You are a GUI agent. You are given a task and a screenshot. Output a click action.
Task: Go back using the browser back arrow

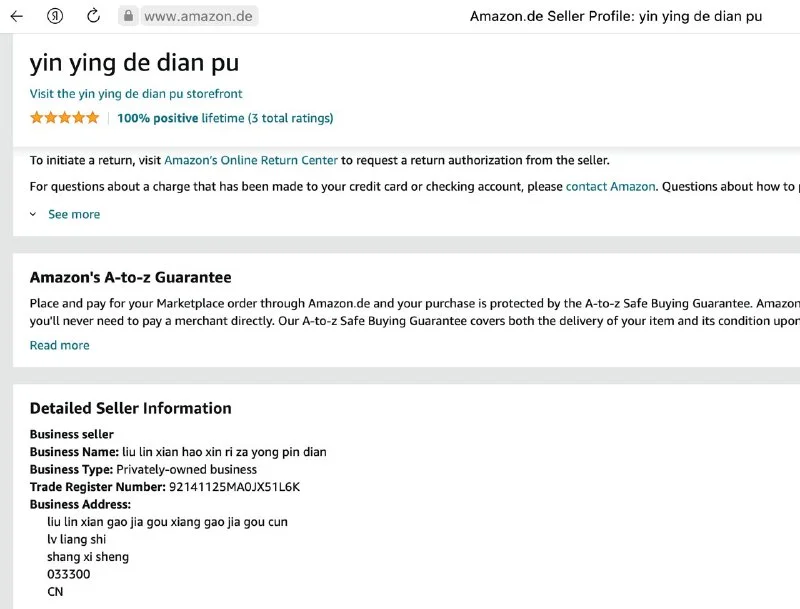pos(17,16)
